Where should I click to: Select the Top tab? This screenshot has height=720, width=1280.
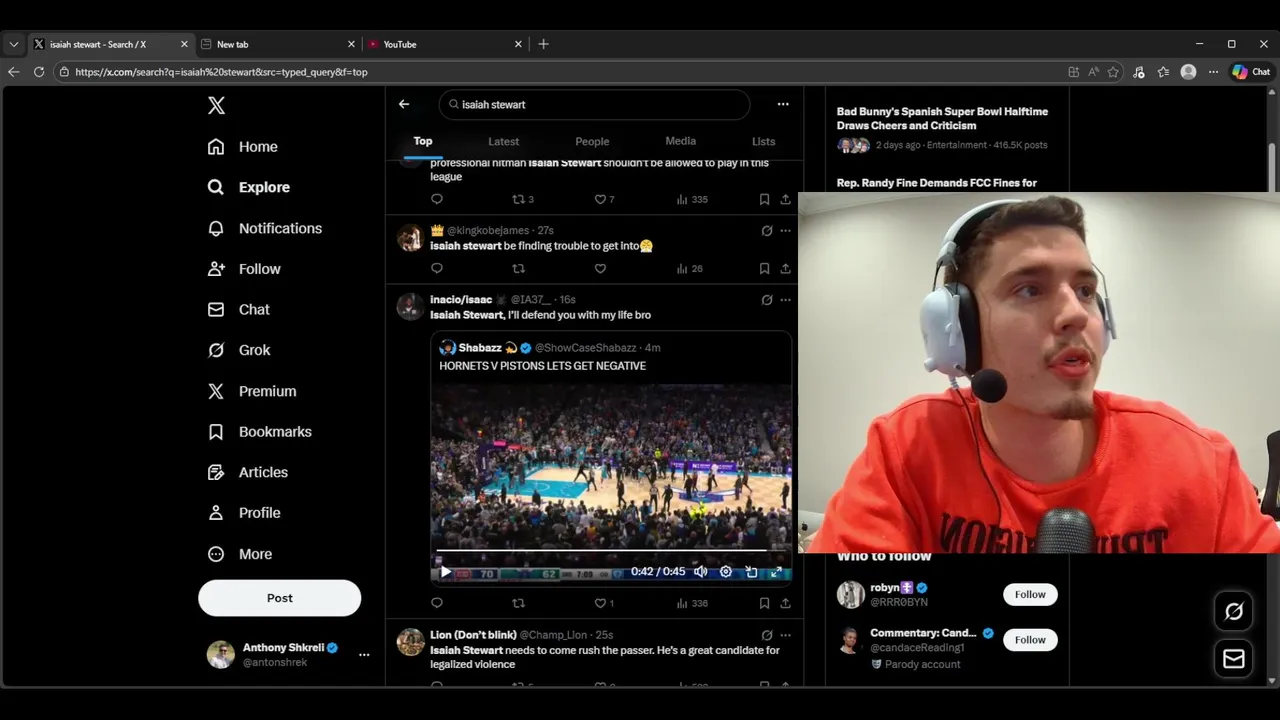coord(423,141)
